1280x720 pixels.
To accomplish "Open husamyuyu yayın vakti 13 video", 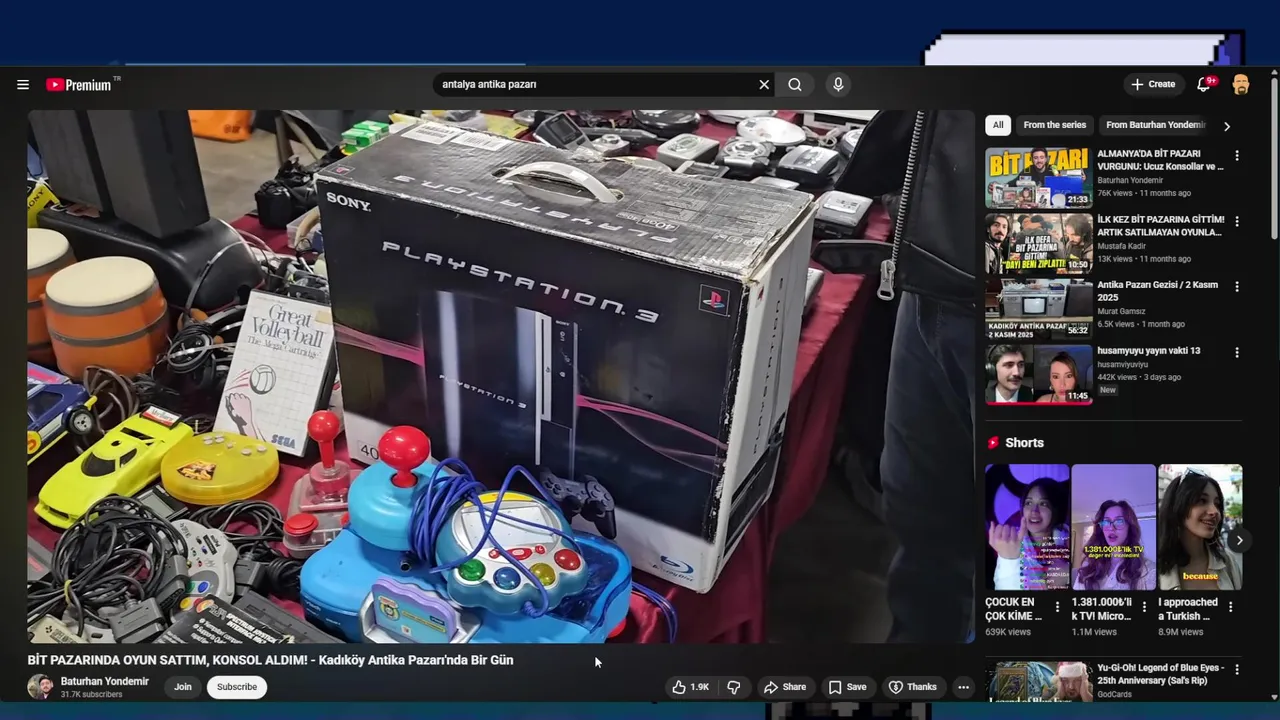I will point(1039,374).
